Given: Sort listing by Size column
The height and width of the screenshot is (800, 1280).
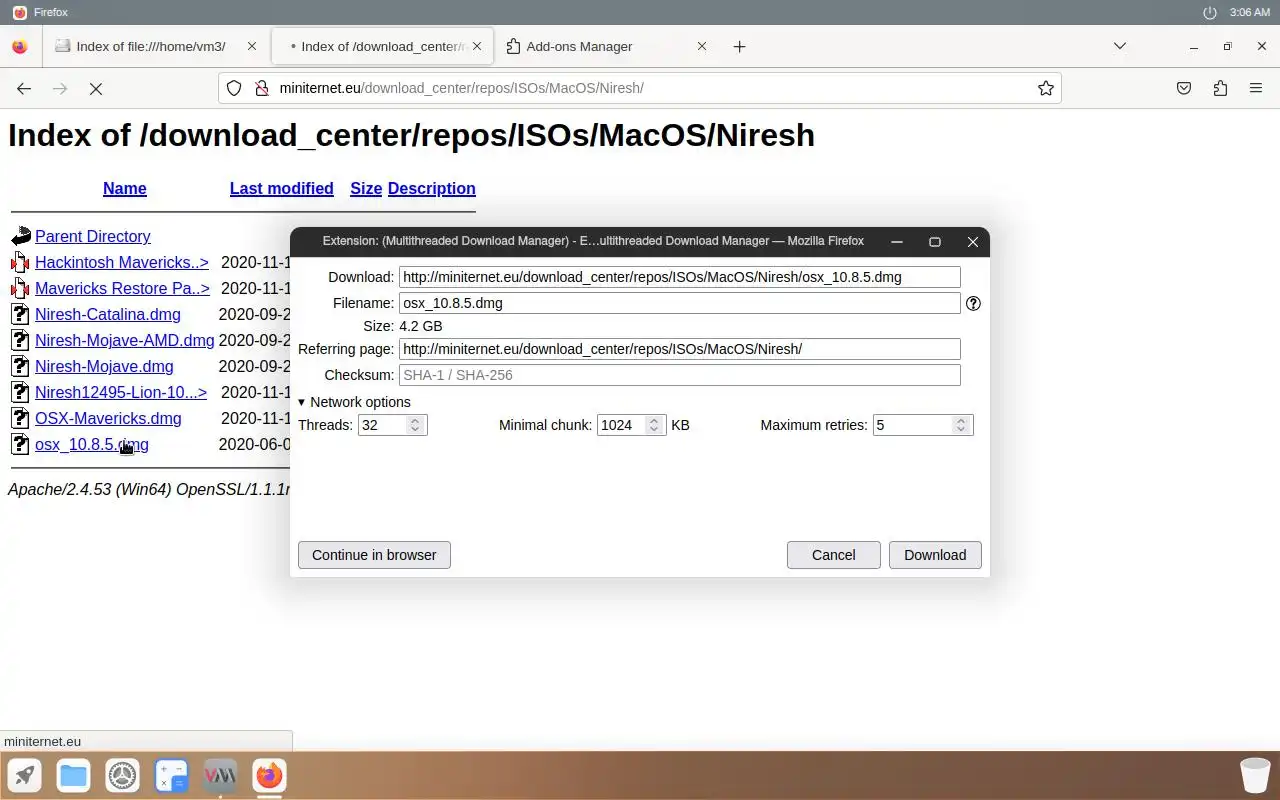Looking at the screenshot, I should point(366,189).
